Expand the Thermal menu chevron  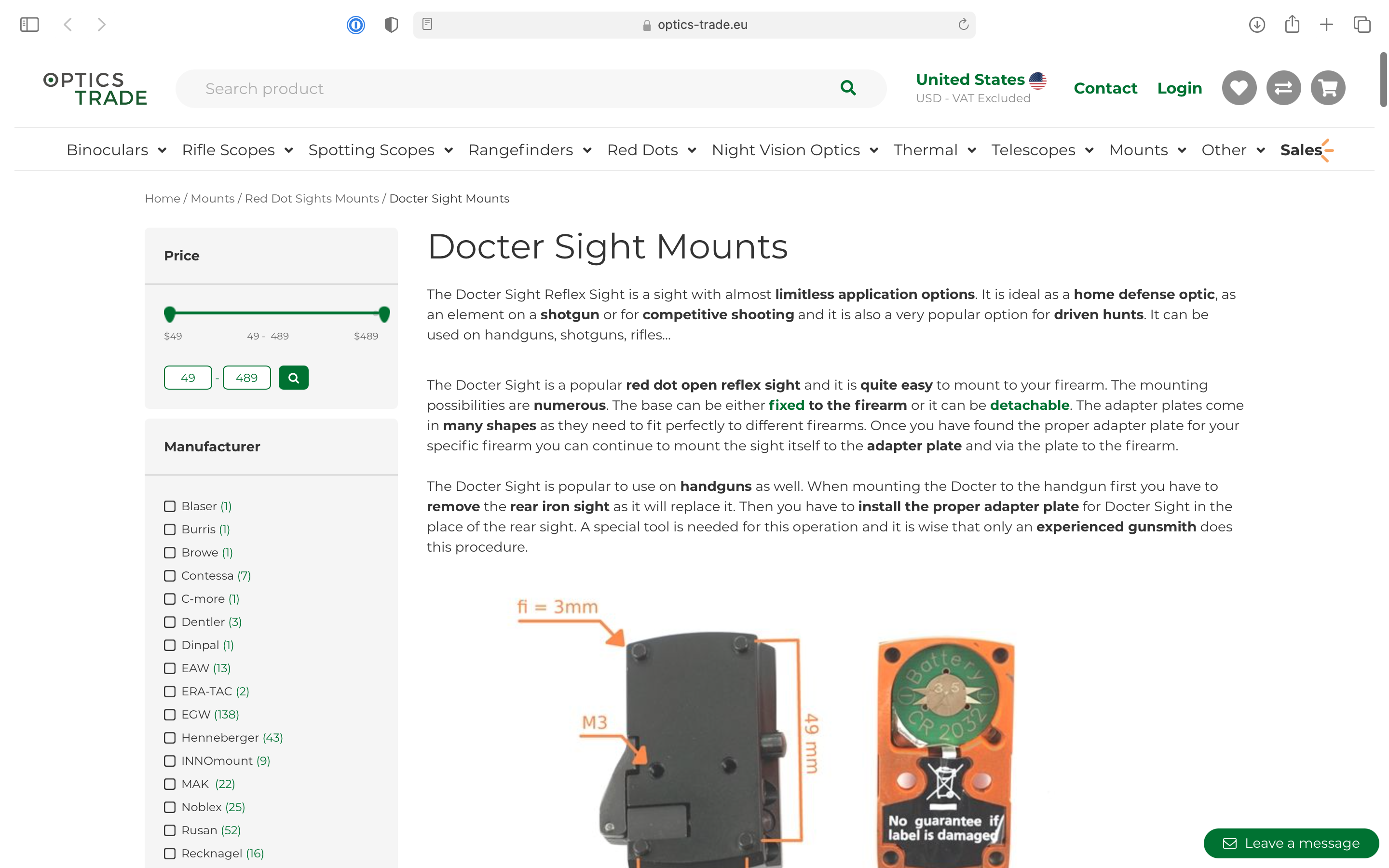click(x=972, y=150)
